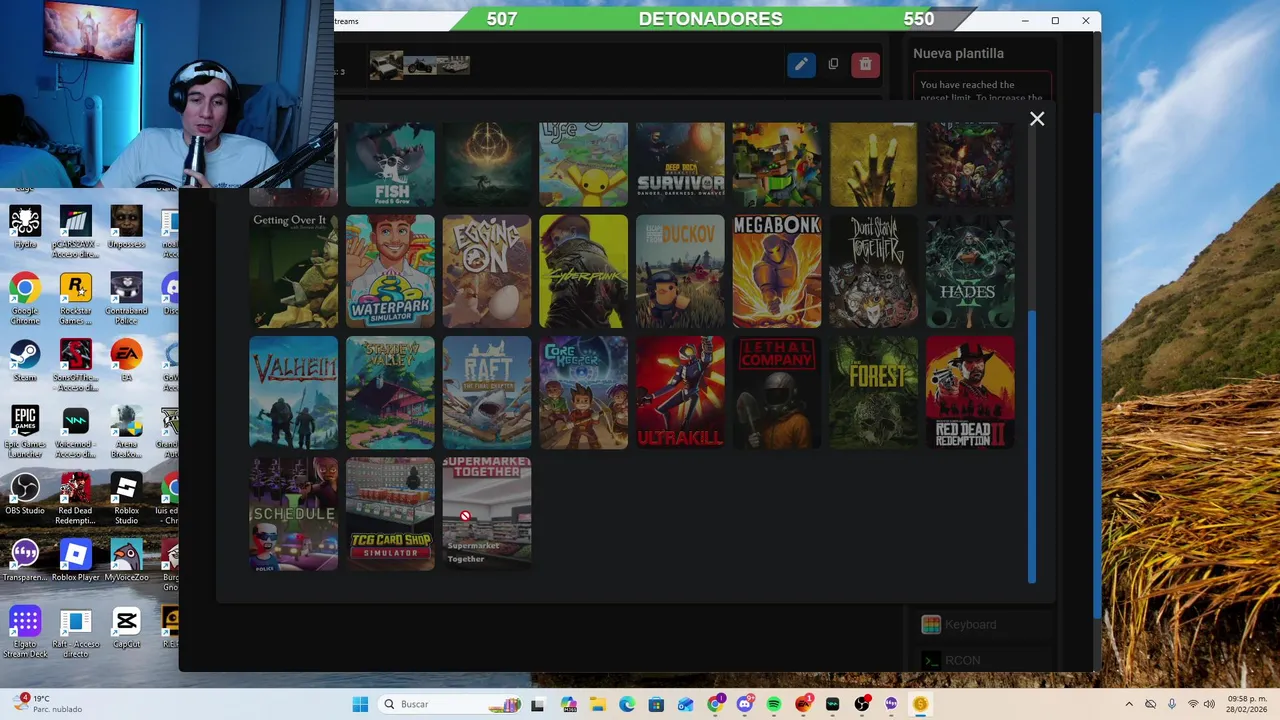Open the Unpossess desktop shortcut
Viewport: 1280px width, 720px height.
click(x=126, y=228)
